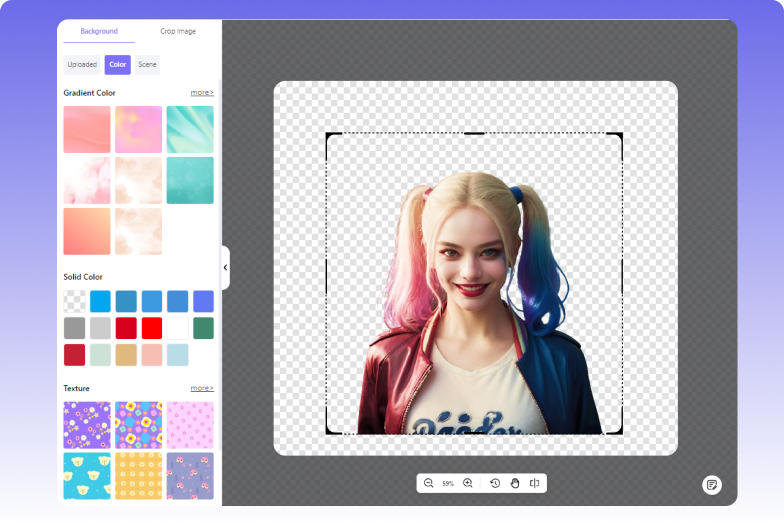Apply the pink dotted texture
This screenshot has height=526, width=784.
pos(190,425)
